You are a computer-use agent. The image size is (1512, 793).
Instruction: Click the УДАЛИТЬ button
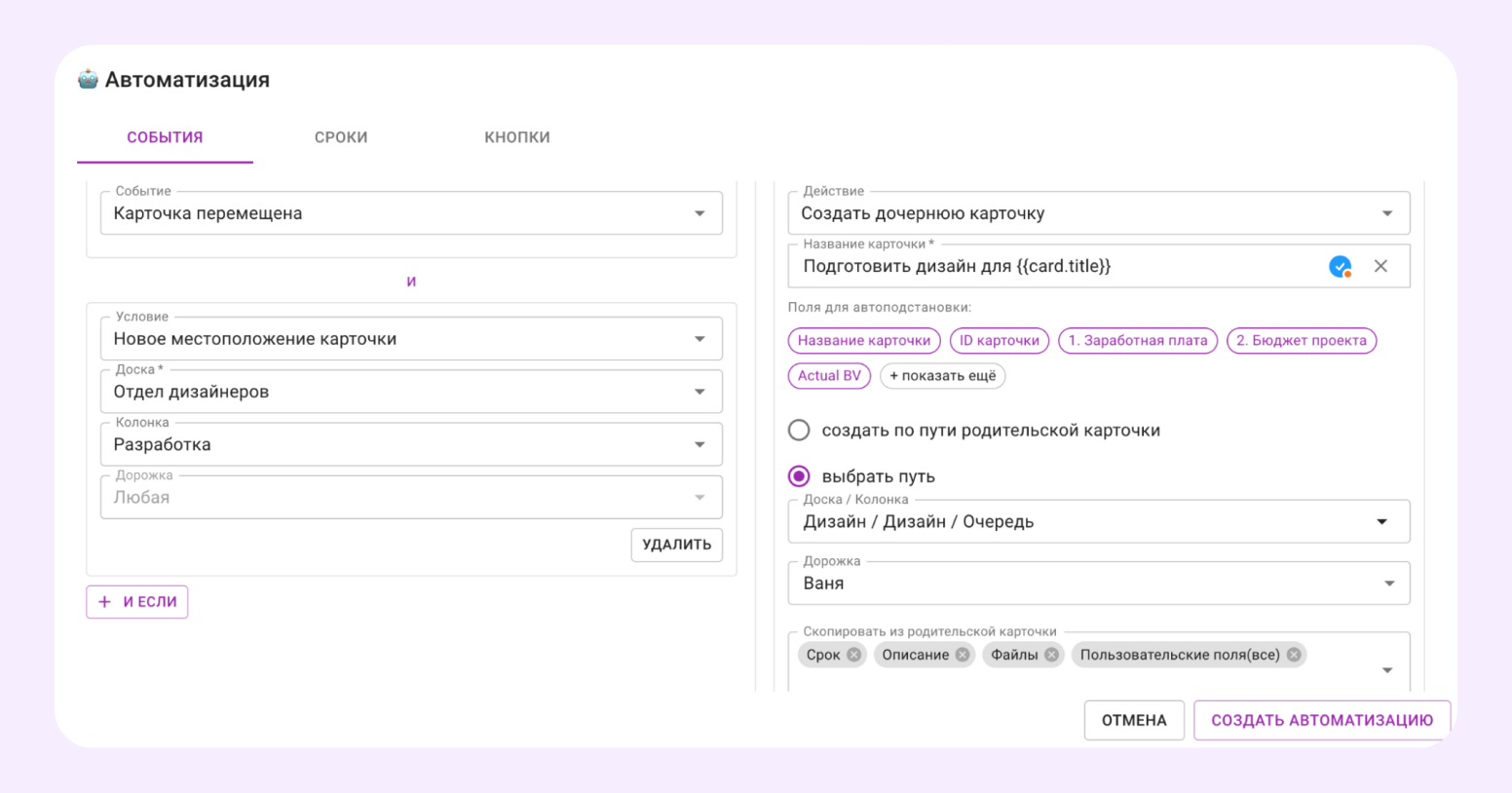(677, 545)
